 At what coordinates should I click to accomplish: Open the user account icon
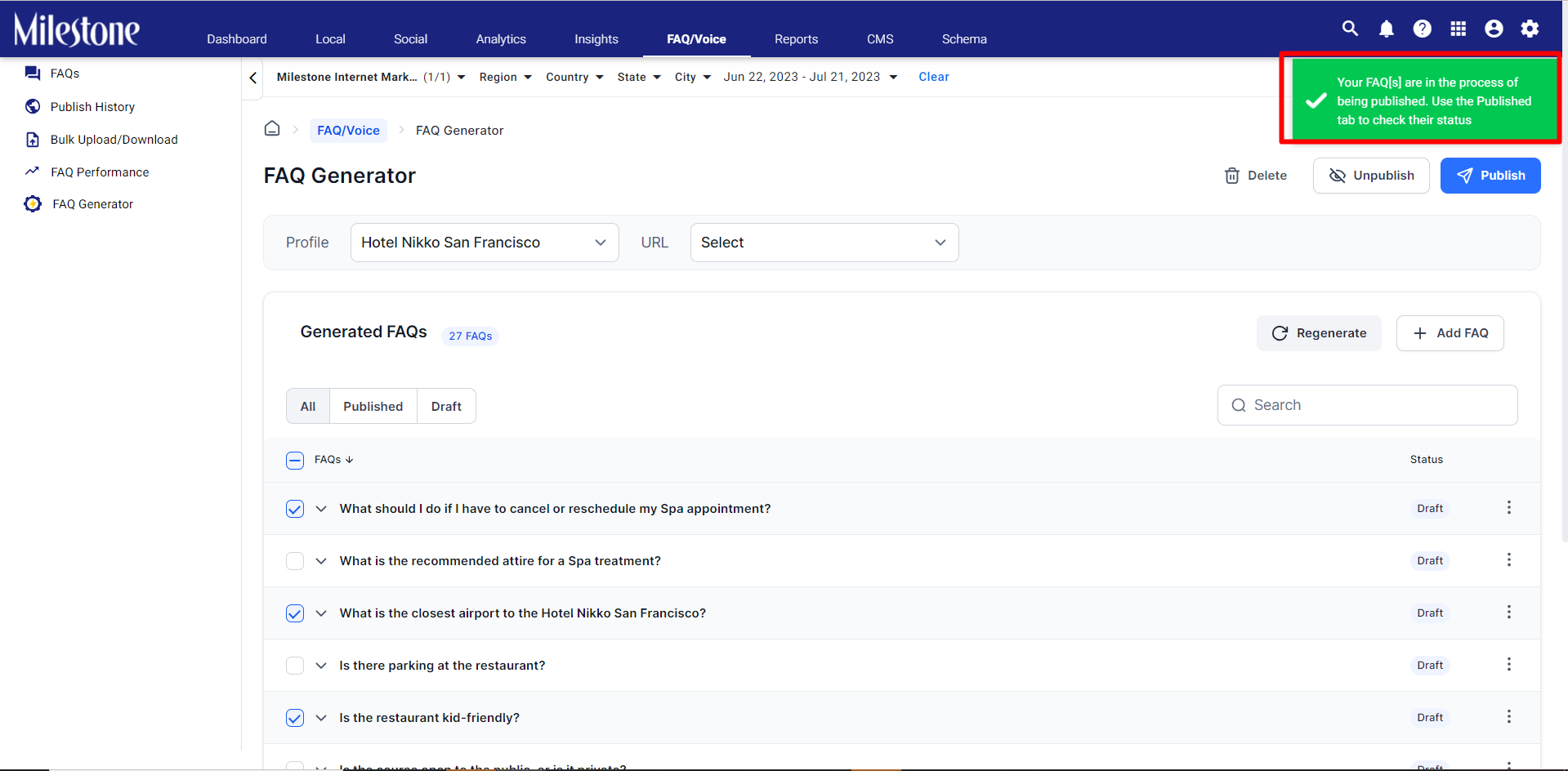1494,29
